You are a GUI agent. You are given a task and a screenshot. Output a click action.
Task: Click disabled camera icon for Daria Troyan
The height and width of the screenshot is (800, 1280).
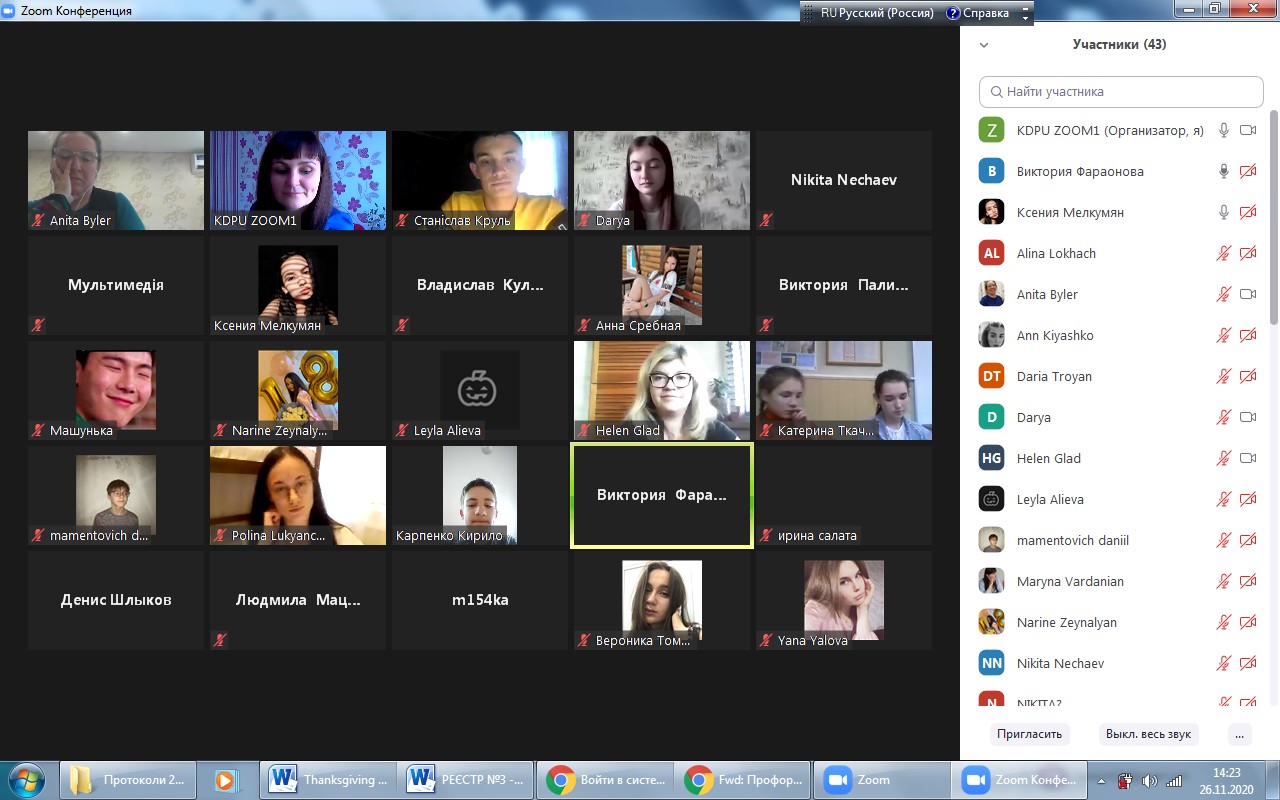(1247, 376)
